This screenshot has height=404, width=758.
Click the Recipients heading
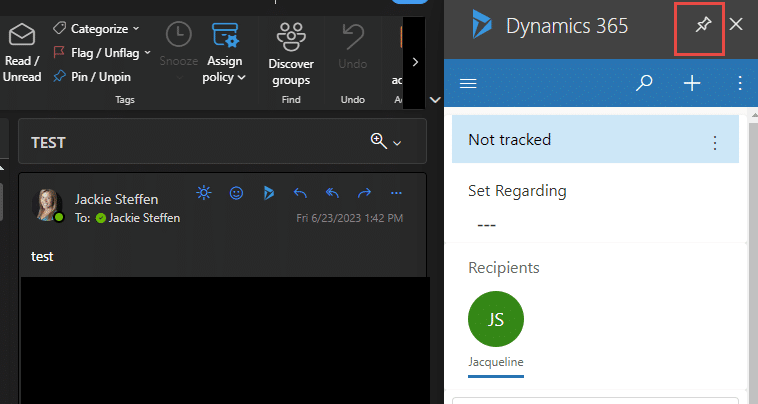504,268
